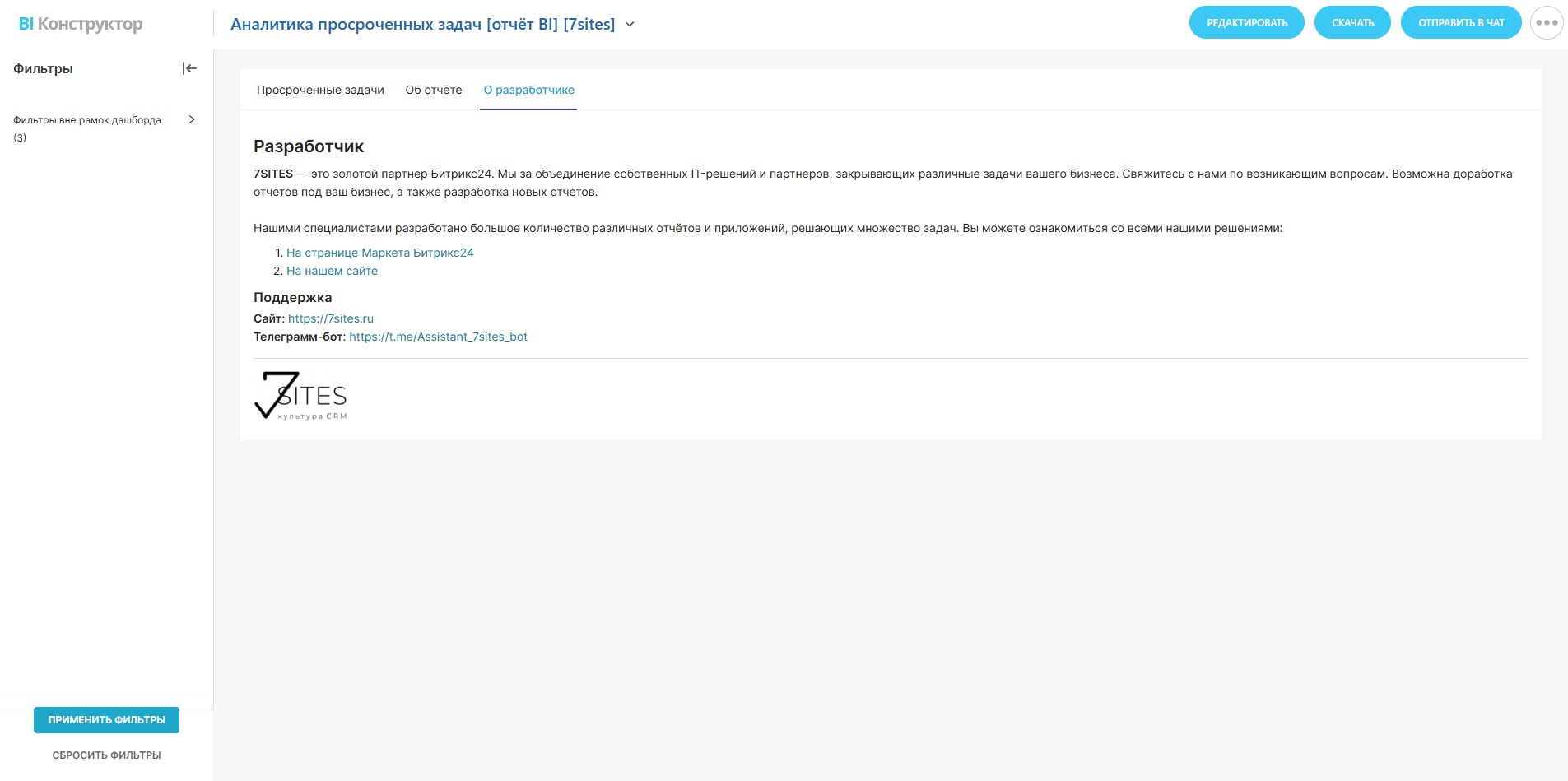Image resolution: width=1568 pixels, height=781 pixels.
Task: Click the Скачать button
Action: pyautogui.click(x=1352, y=23)
